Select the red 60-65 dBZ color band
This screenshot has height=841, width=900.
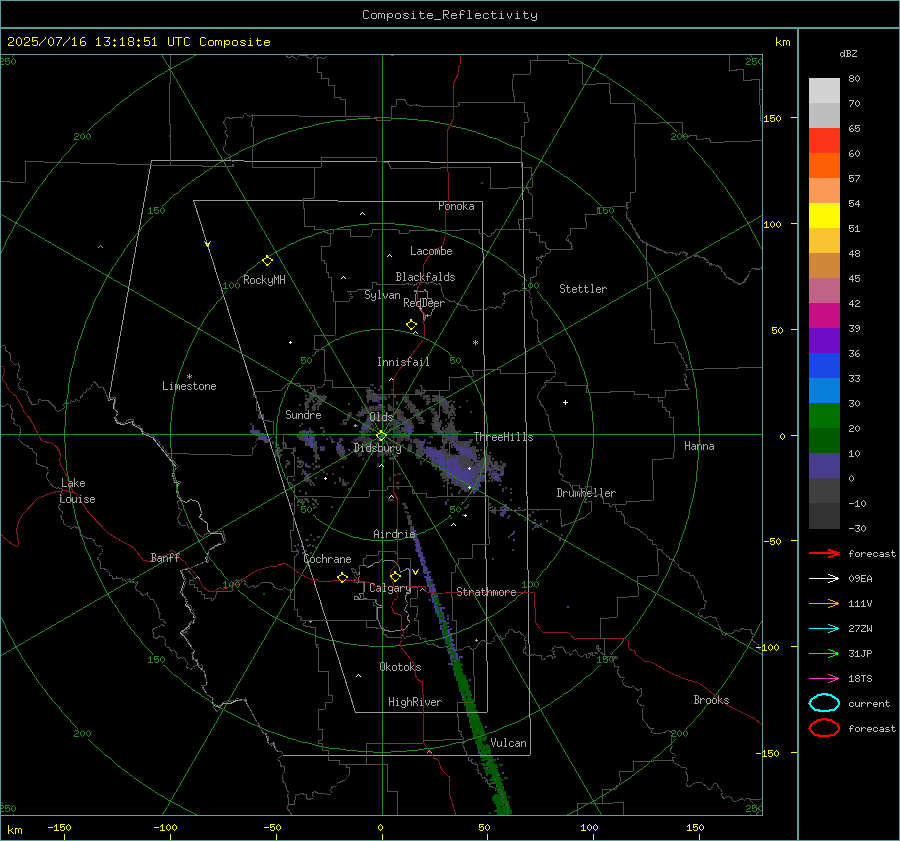pyautogui.click(x=824, y=141)
